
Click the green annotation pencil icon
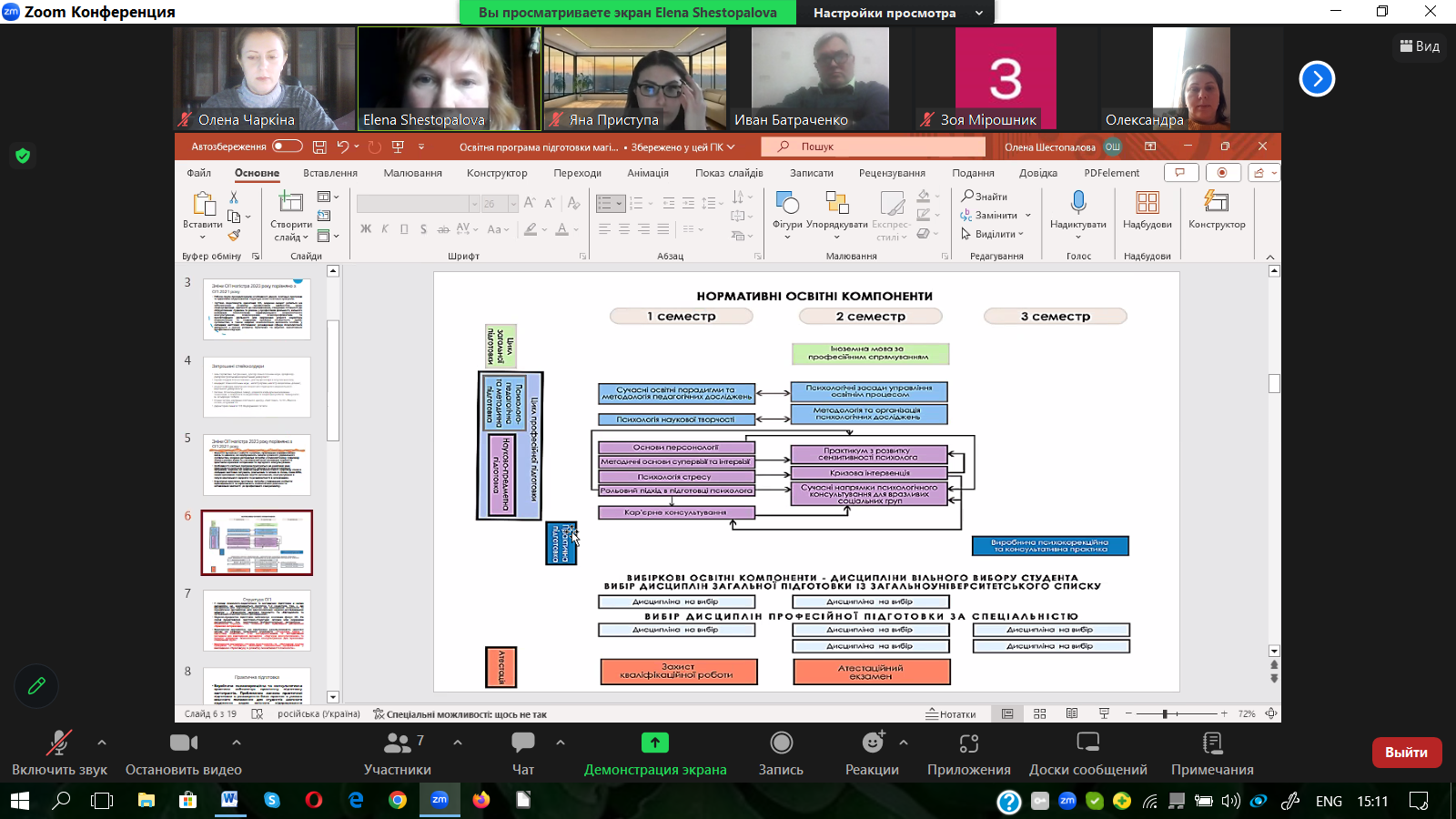[x=36, y=686]
